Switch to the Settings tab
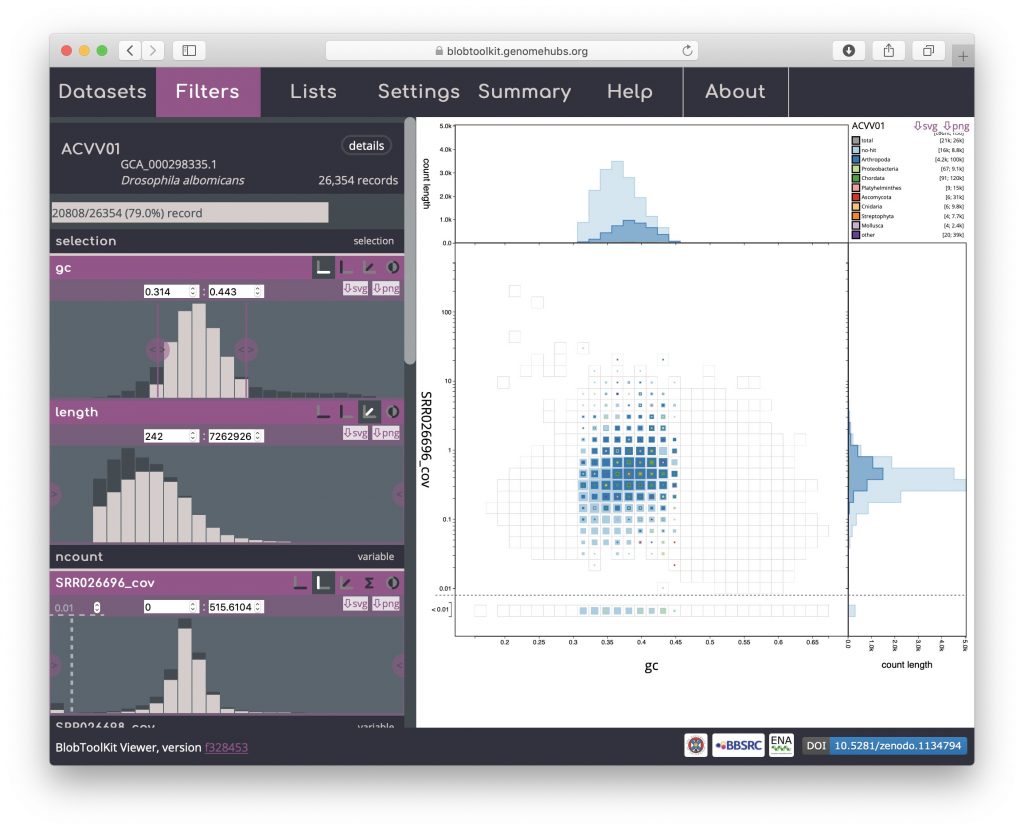 pyautogui.click(x=418, y=92)
